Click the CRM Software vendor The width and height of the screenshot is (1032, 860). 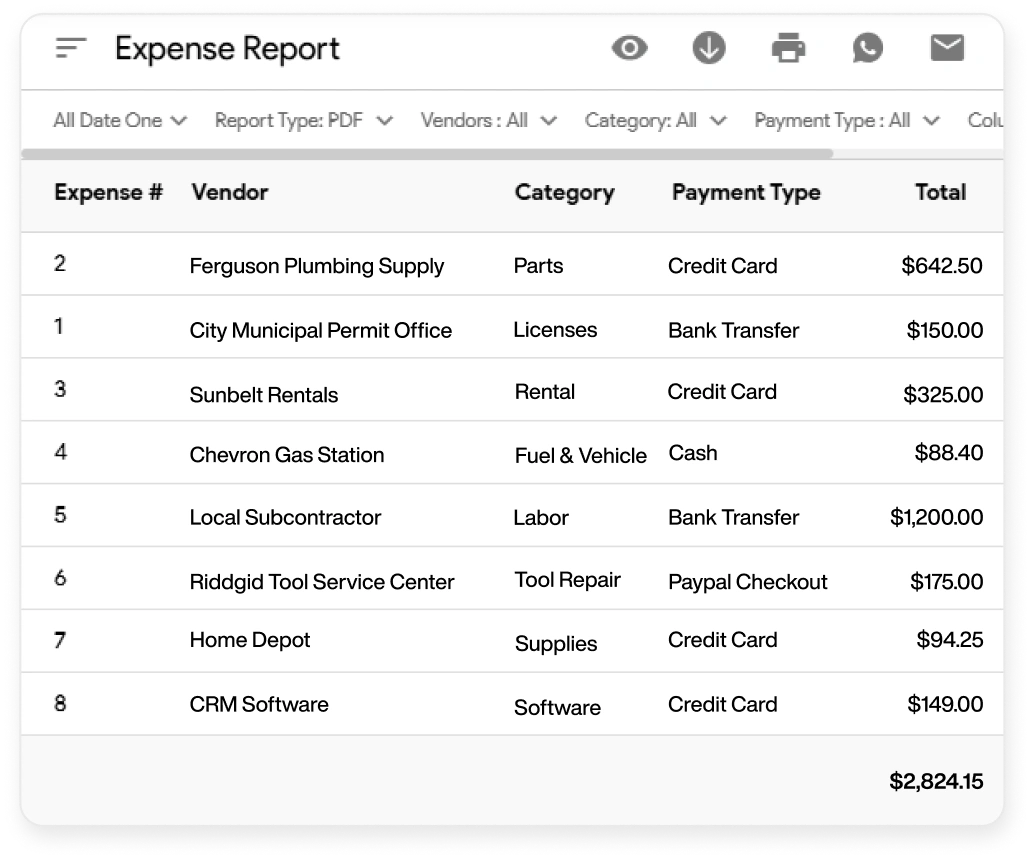click(259, 704)
